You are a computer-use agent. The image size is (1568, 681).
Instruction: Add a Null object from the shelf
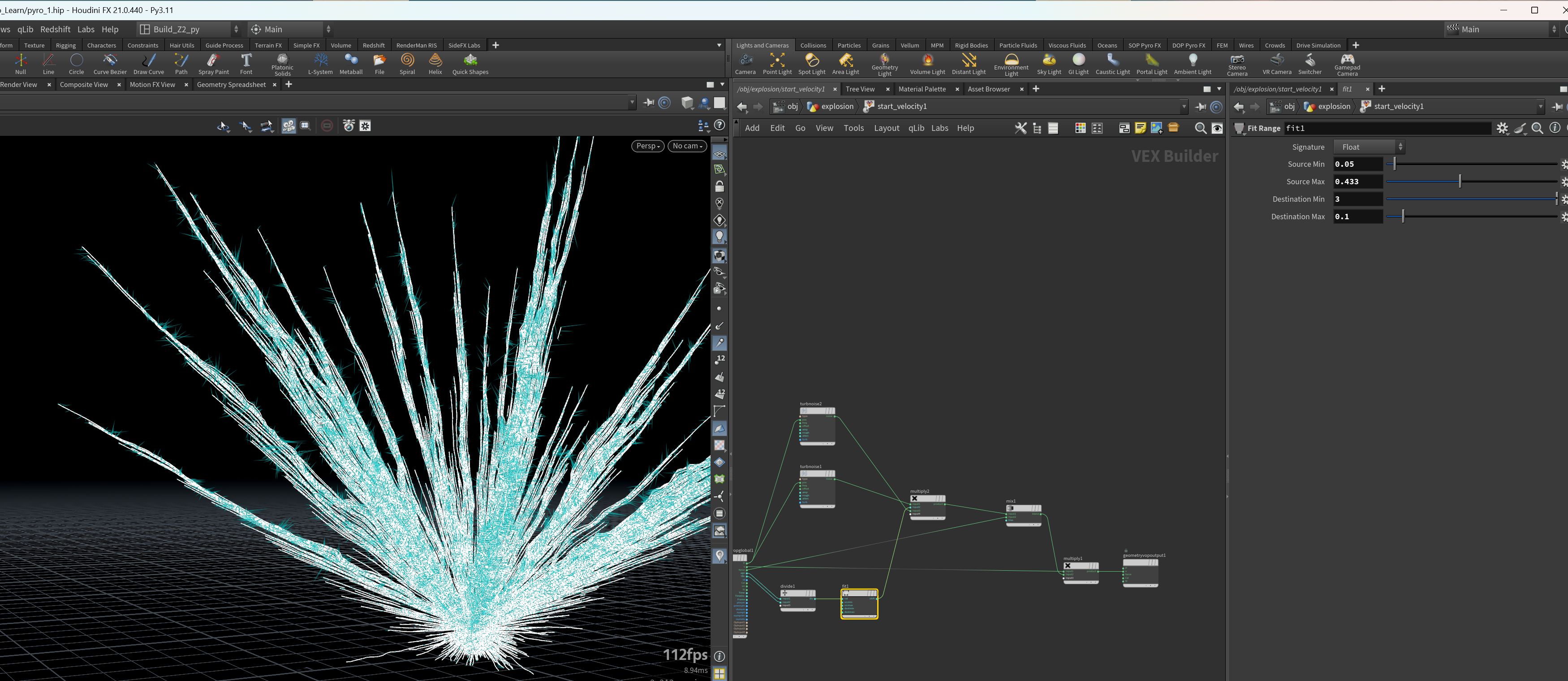coord(20,63)
